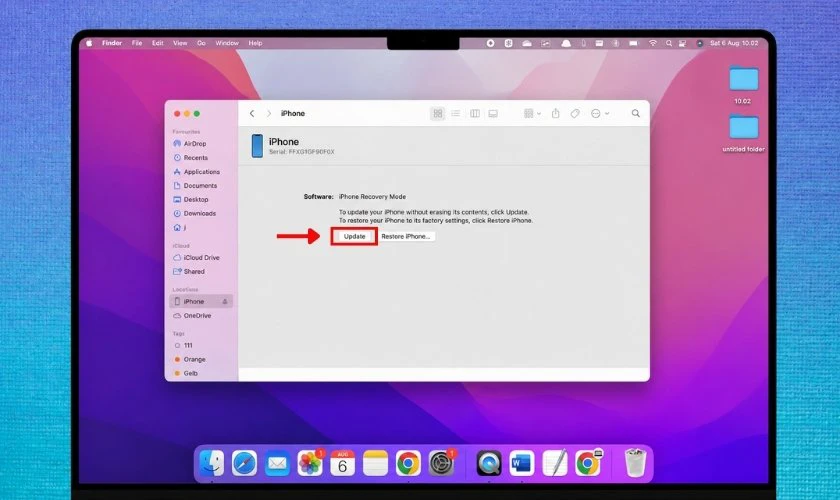
Task: Select Downloads in the sidebar
Action: 201,213
